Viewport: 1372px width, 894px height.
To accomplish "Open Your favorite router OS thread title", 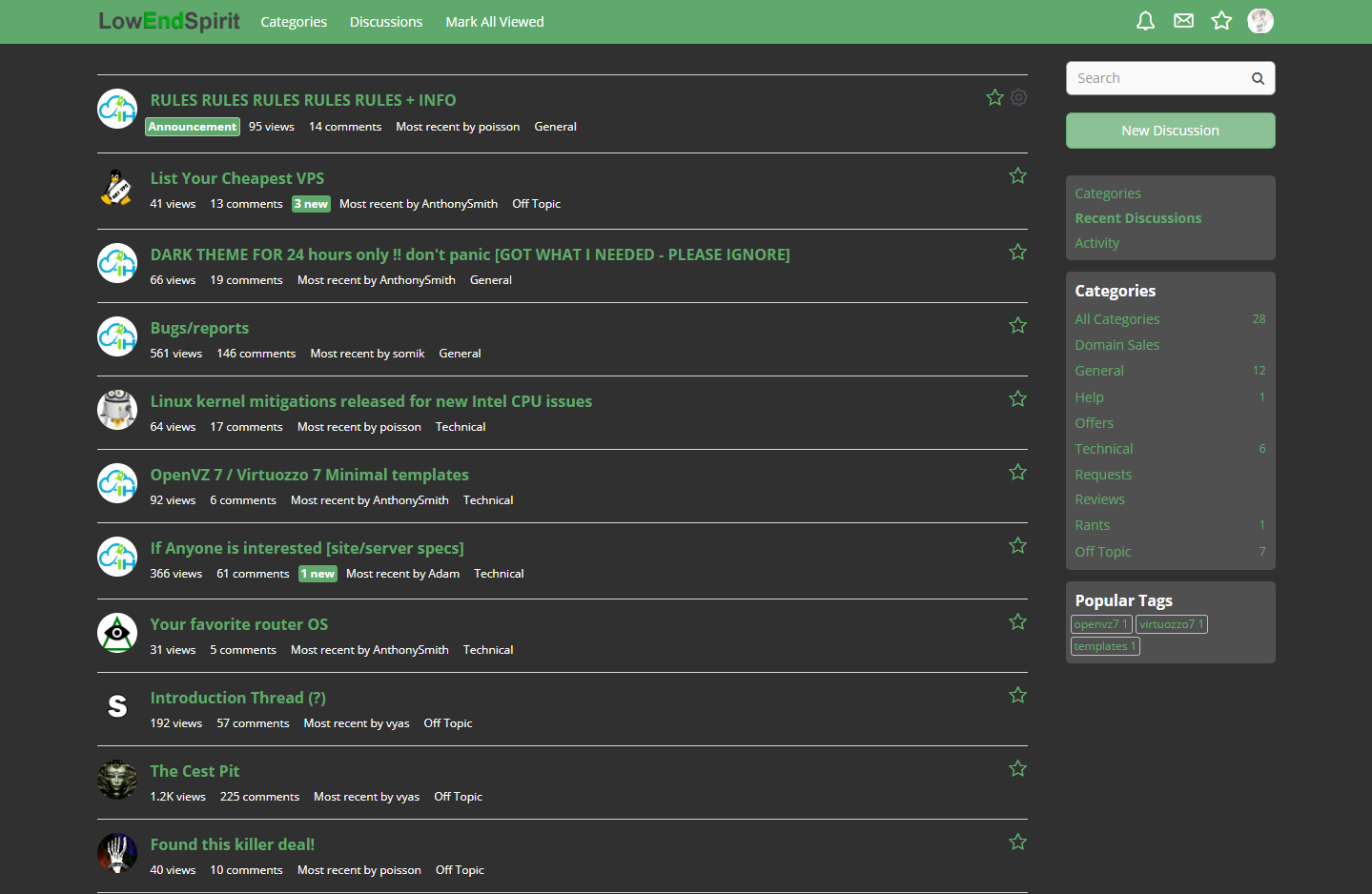I will point(239,624).
